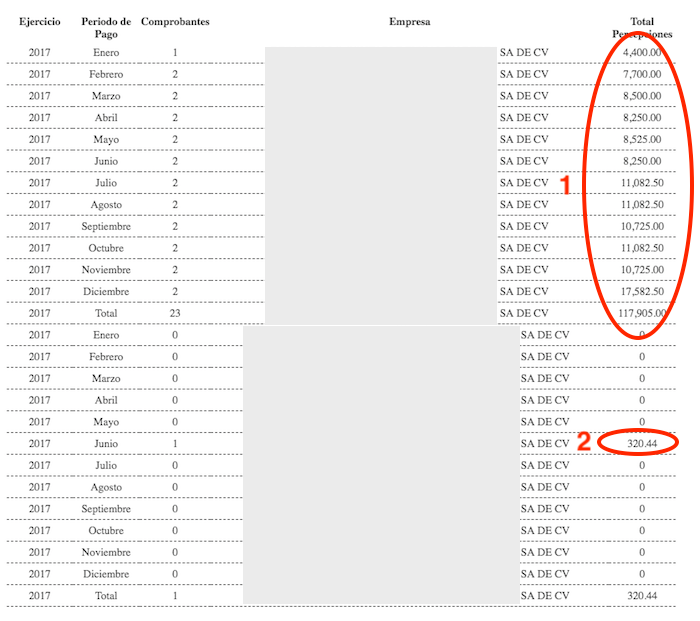Image resolution: width=700 pixels, height=621 pixels.
Task: Select Enero with 0 comprobantes
Action: pos(106,335)
